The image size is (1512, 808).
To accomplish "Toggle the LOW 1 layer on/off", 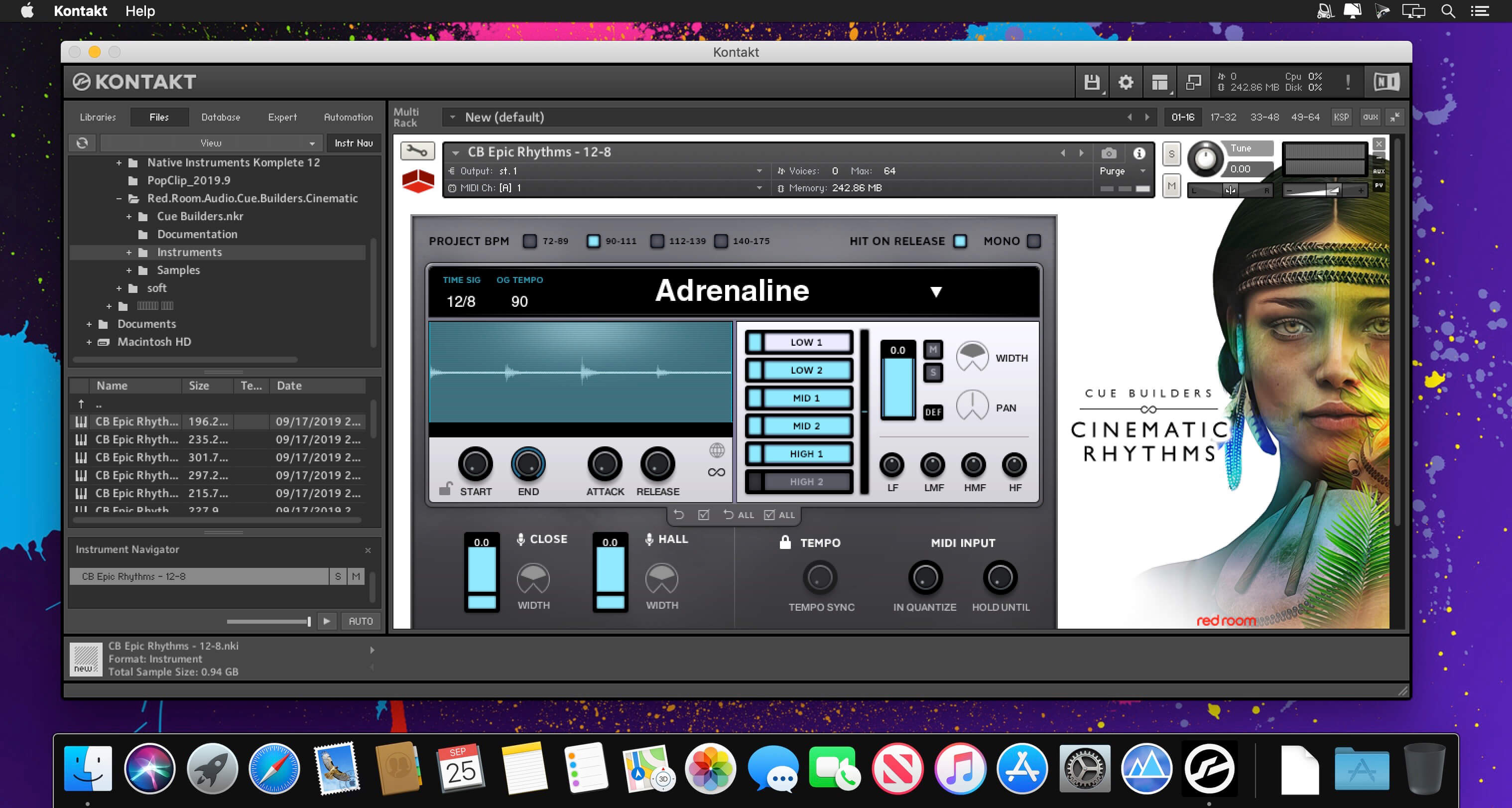I will point(755,342).
